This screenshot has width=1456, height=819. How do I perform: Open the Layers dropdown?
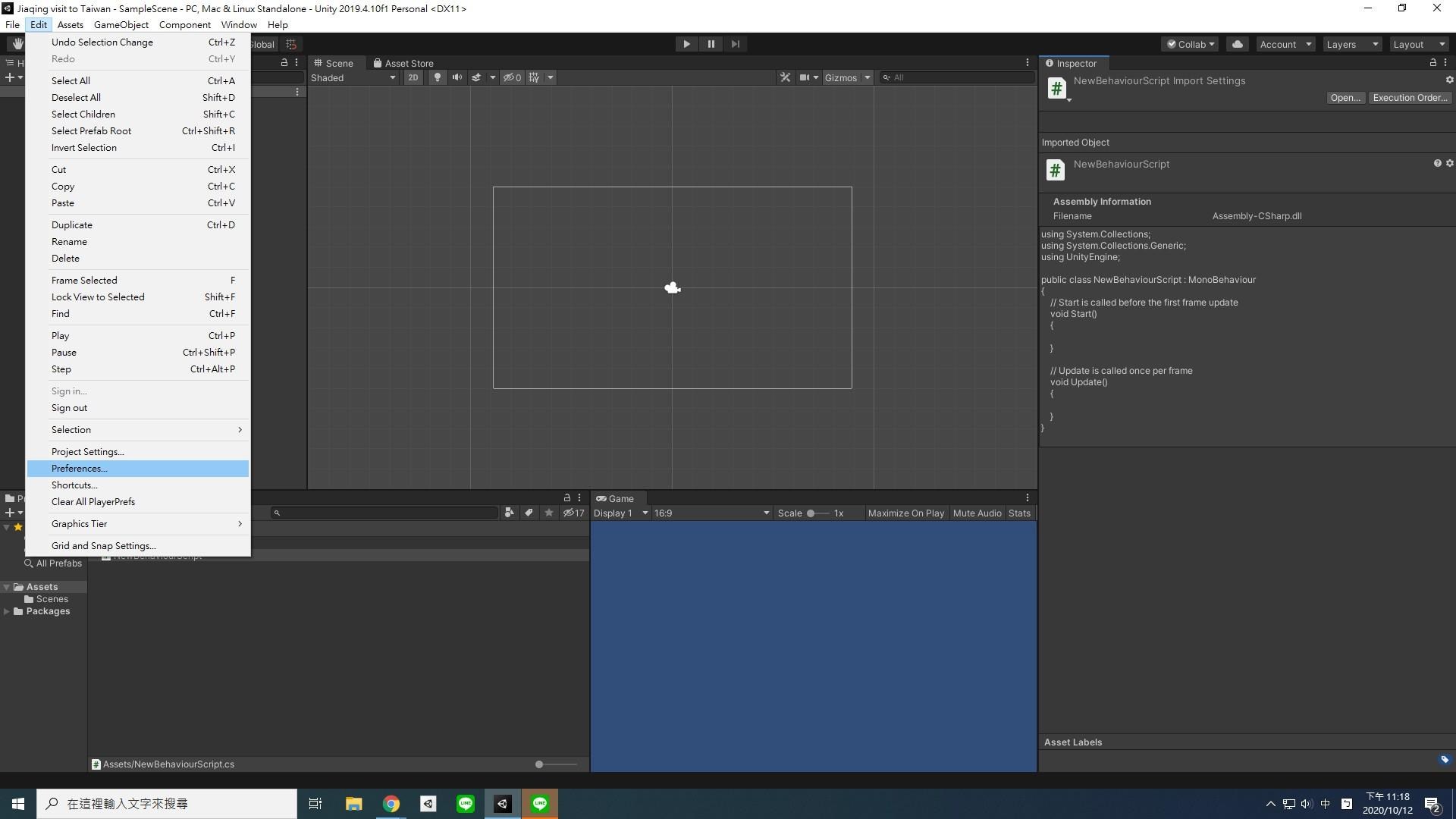point(1352,44)
